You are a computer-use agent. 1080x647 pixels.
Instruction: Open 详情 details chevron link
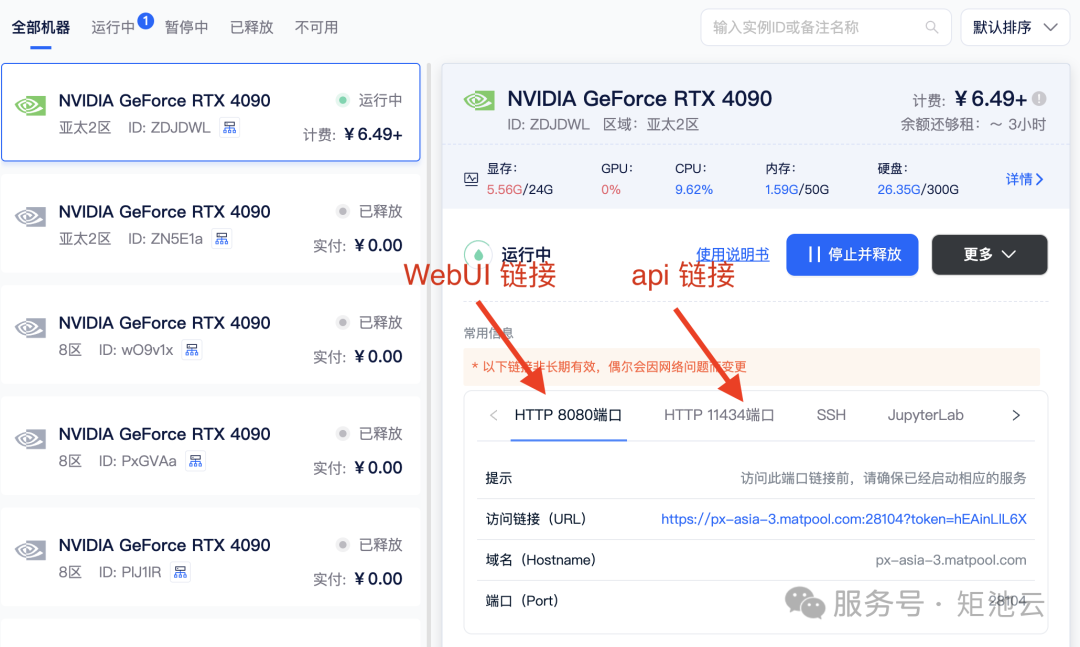[x=1024, y=179]
